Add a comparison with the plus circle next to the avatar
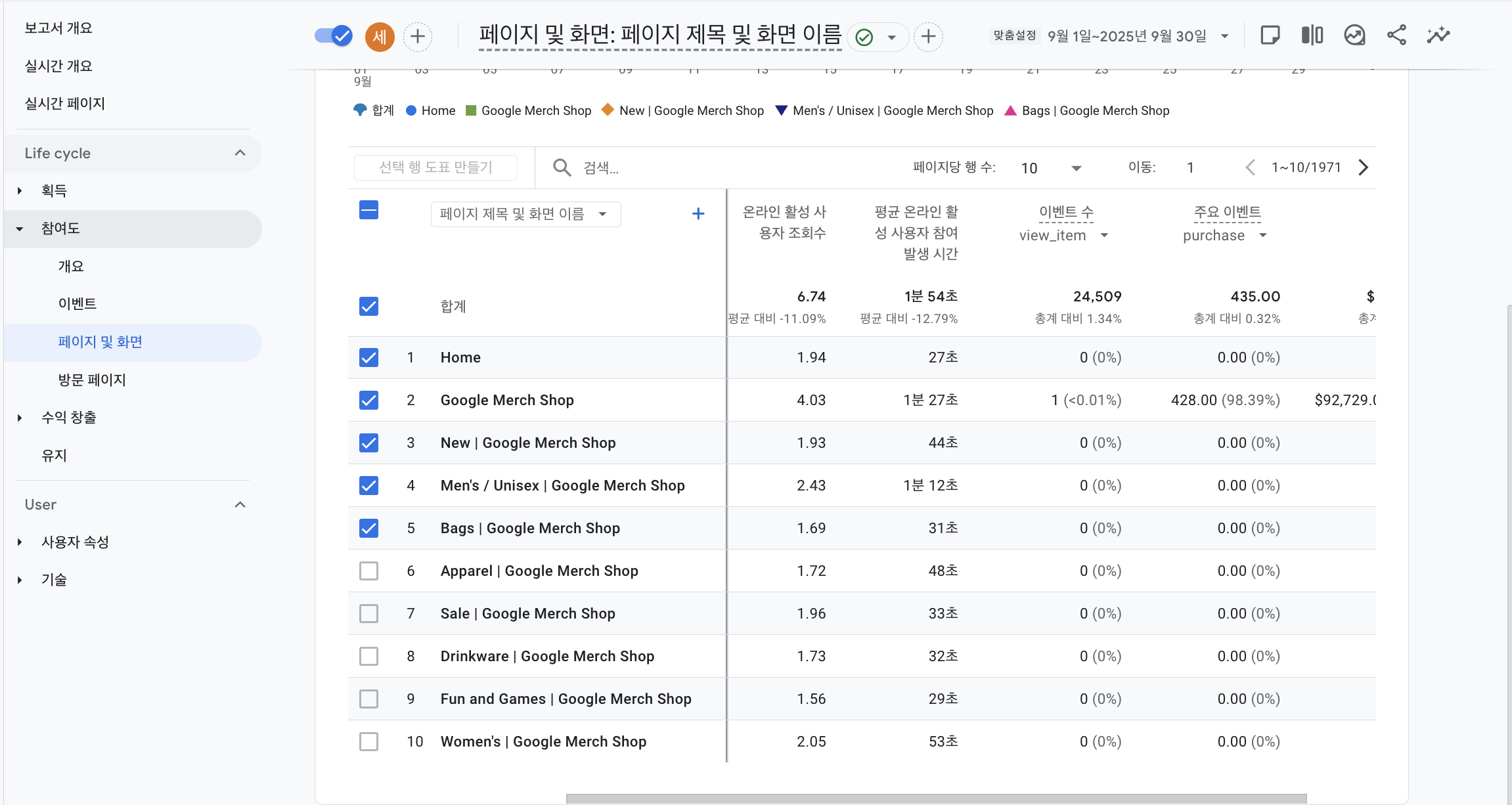The height and width of the screenshot is (805, 1512). pos(418,36)
